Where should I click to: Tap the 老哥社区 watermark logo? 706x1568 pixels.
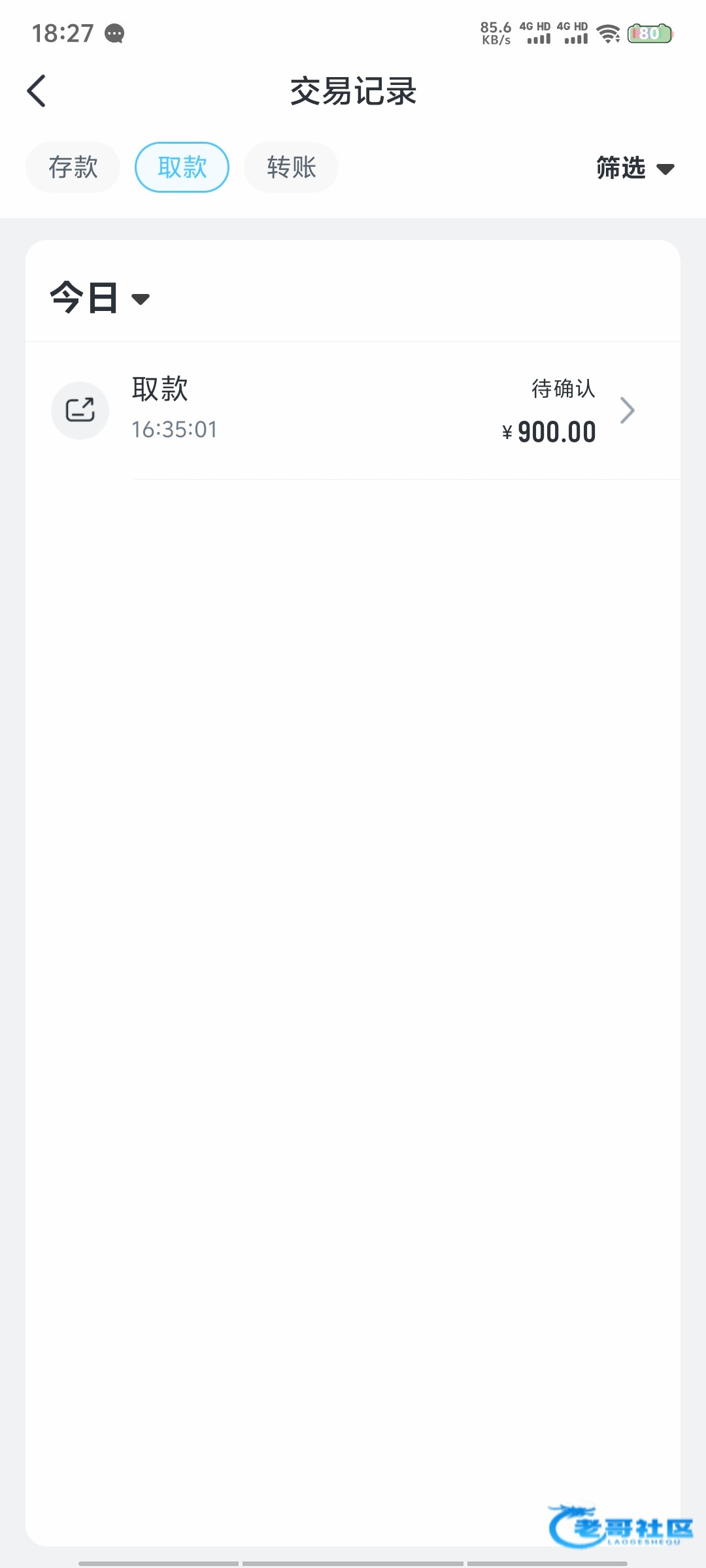(620, 1527)
